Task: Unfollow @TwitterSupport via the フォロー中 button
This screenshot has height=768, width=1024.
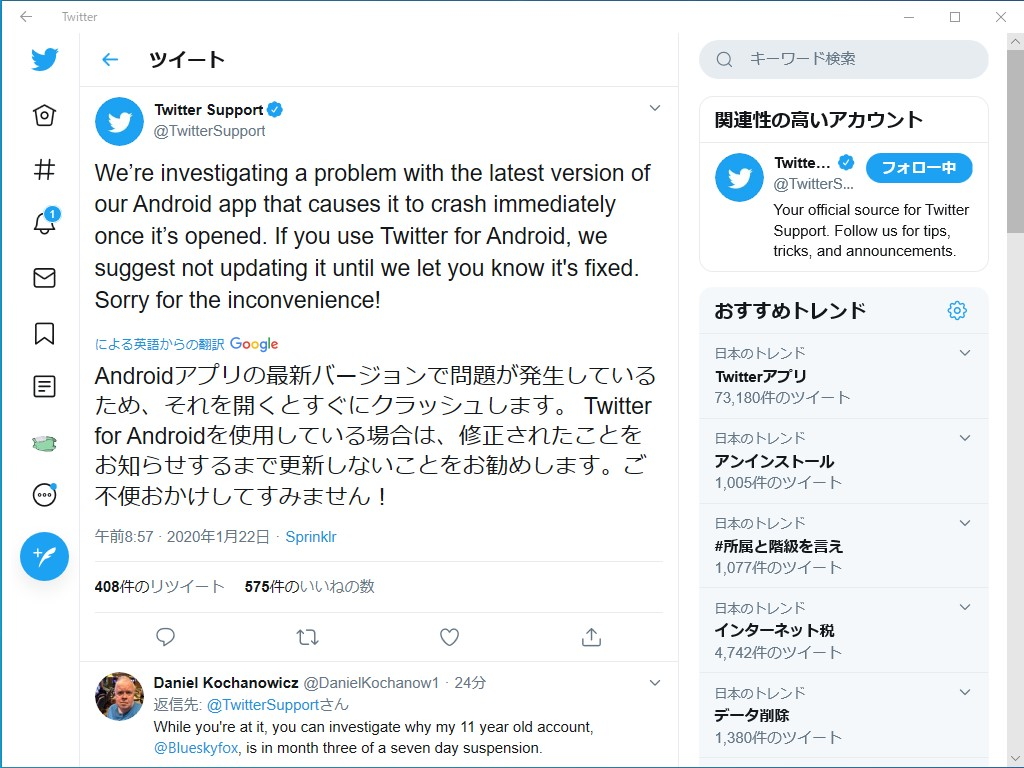Action: click(918, 168)
